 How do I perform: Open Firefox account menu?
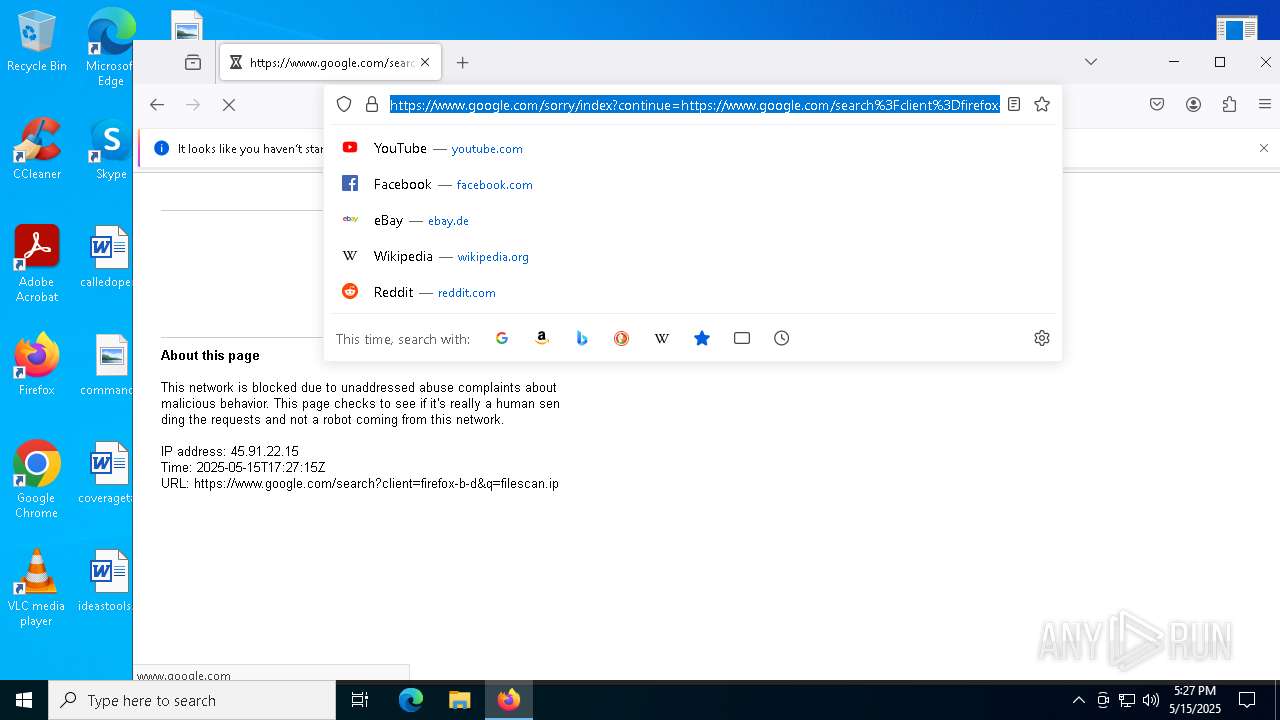1193,104
